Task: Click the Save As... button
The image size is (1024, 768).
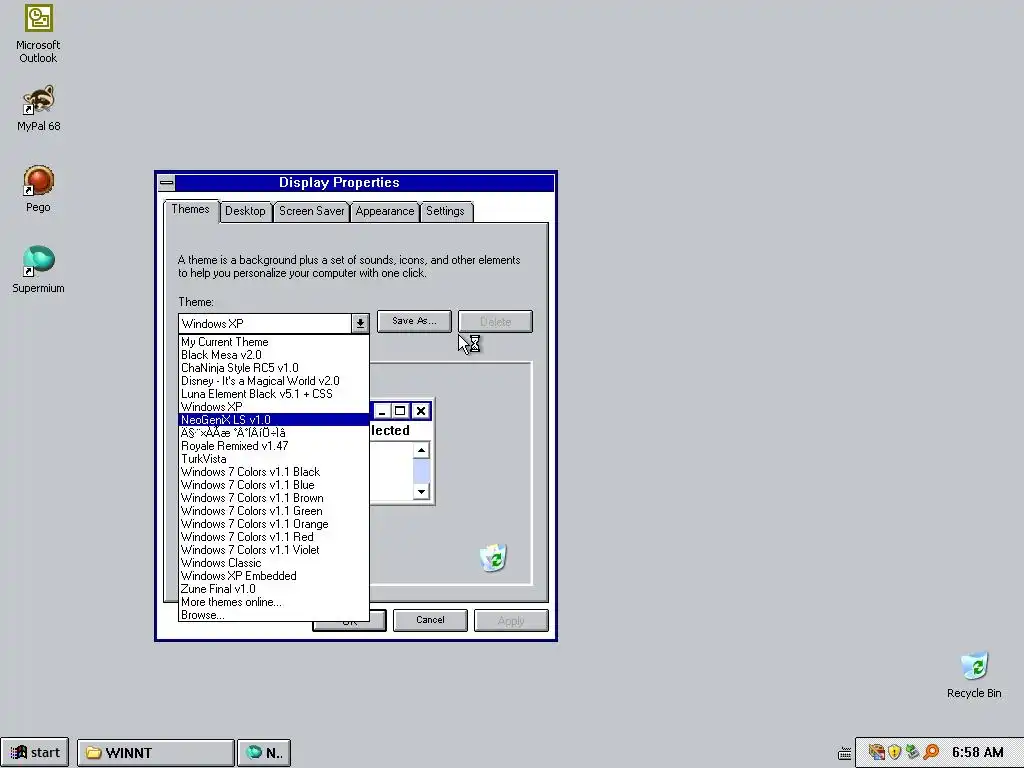Action: pos(414,321)
